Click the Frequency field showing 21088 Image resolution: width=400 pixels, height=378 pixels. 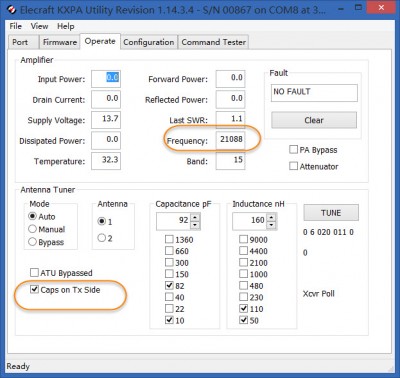pos(230,140)
